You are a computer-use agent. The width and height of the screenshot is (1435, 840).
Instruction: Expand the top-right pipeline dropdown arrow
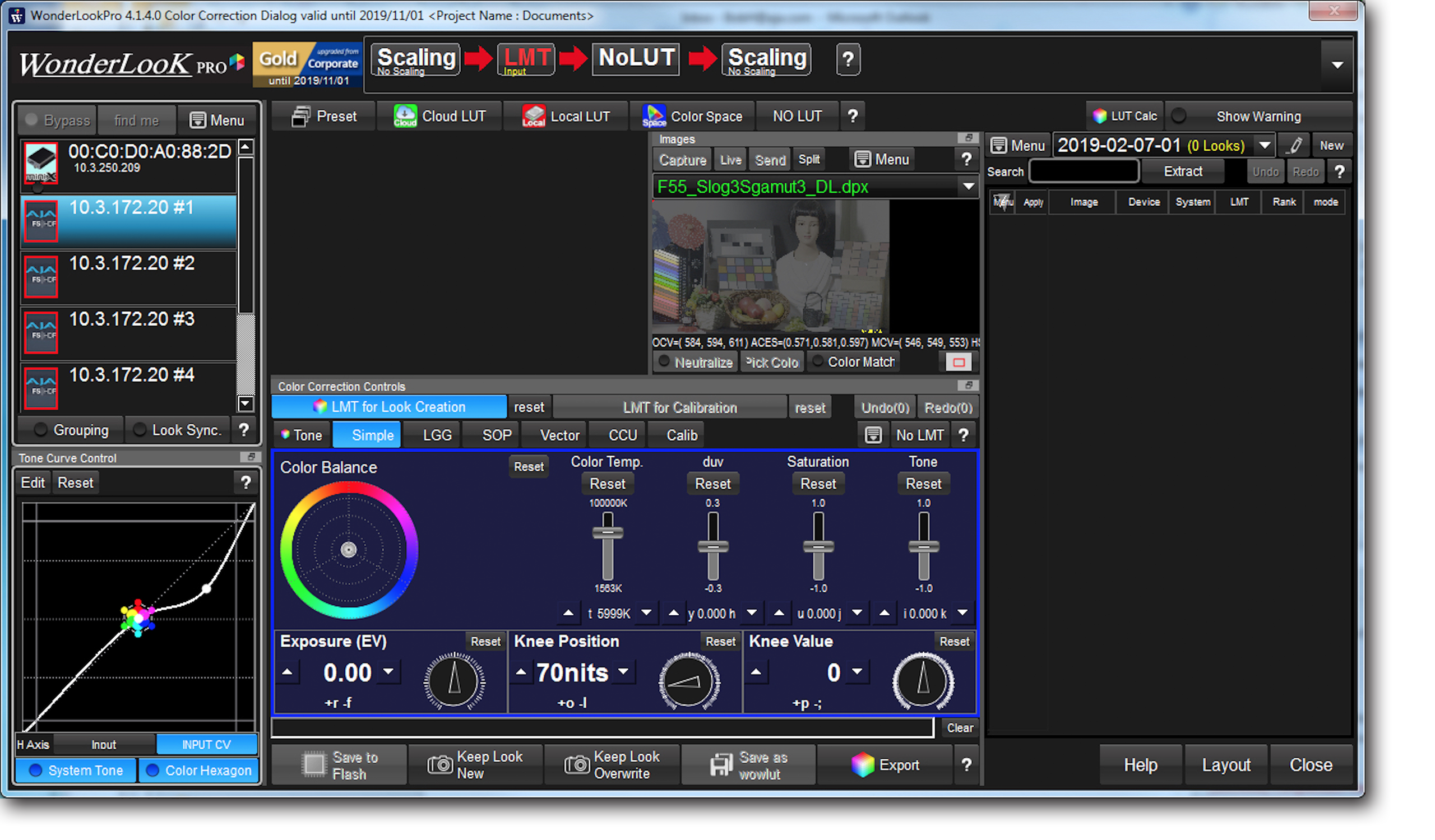1337,65
